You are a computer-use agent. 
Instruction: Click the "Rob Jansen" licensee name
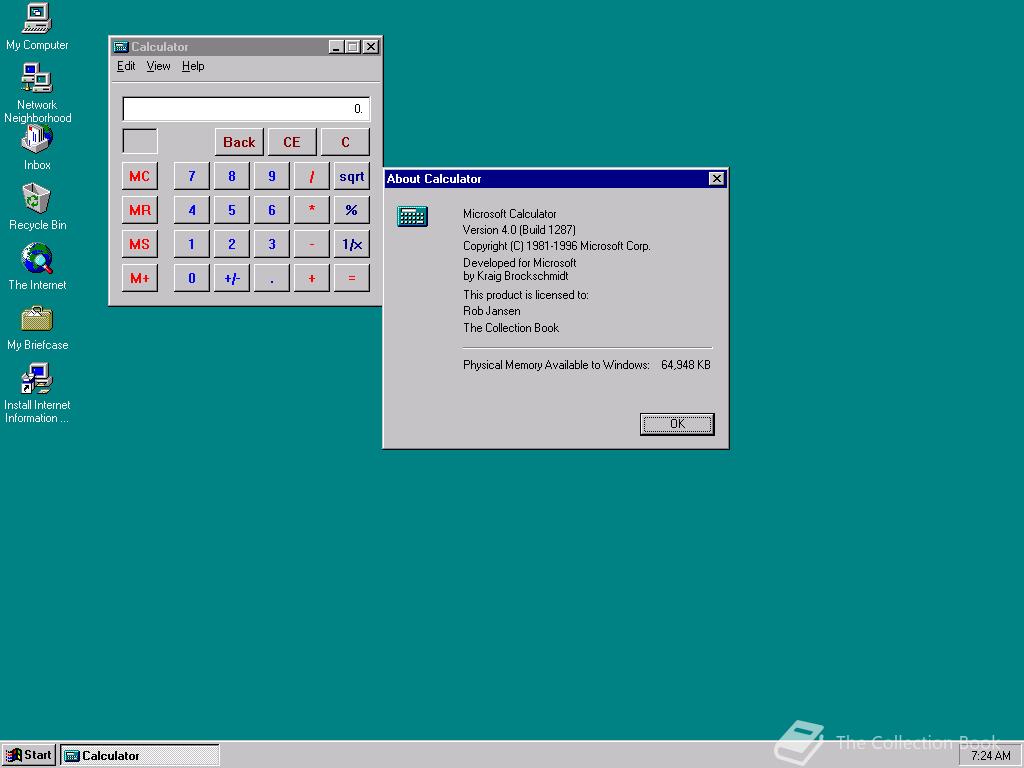click(x=492, y=312)
